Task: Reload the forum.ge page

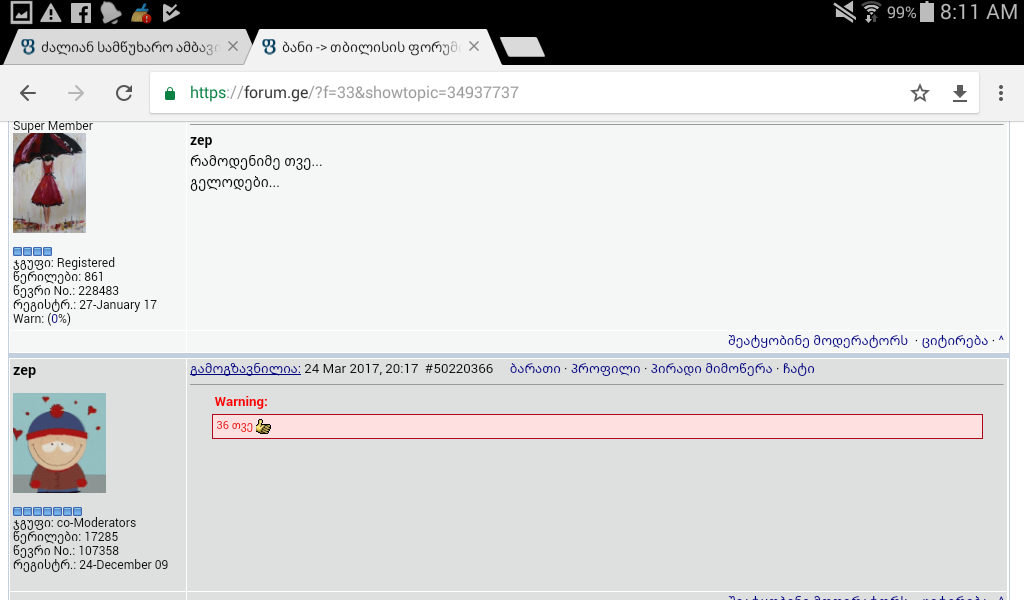Action: click(124, 93)
